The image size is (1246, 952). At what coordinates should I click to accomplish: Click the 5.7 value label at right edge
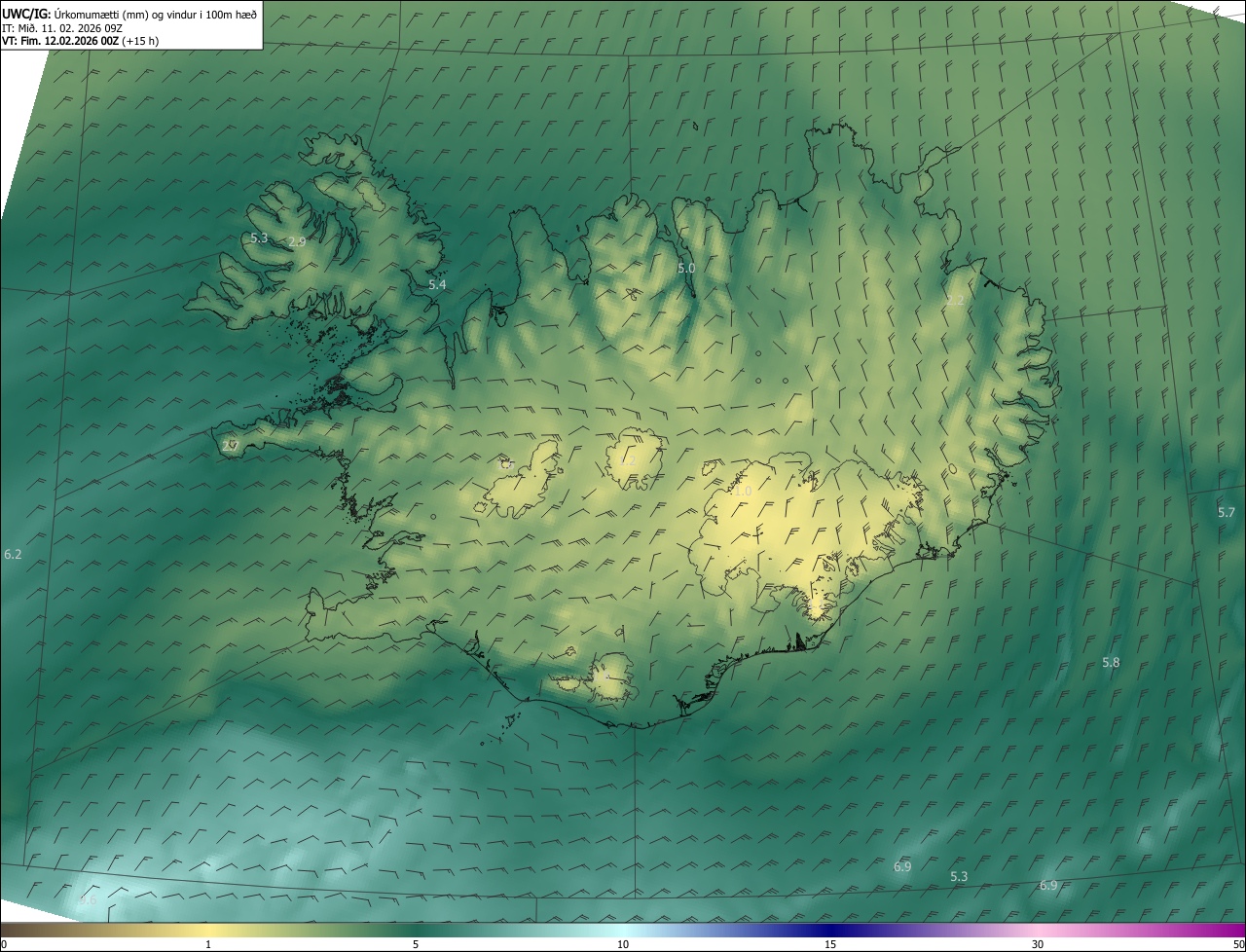pyautogui.click(x=1226, y=512)
